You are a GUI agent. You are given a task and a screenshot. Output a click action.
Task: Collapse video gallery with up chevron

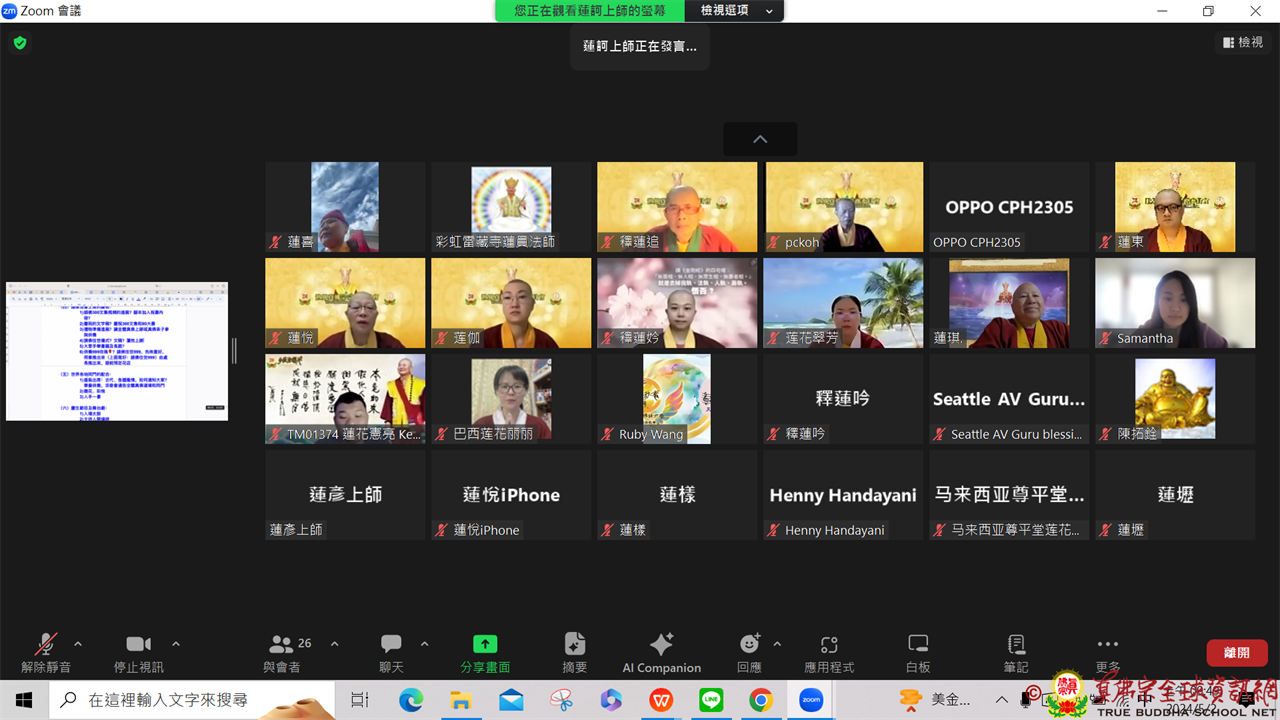[760, 139]
